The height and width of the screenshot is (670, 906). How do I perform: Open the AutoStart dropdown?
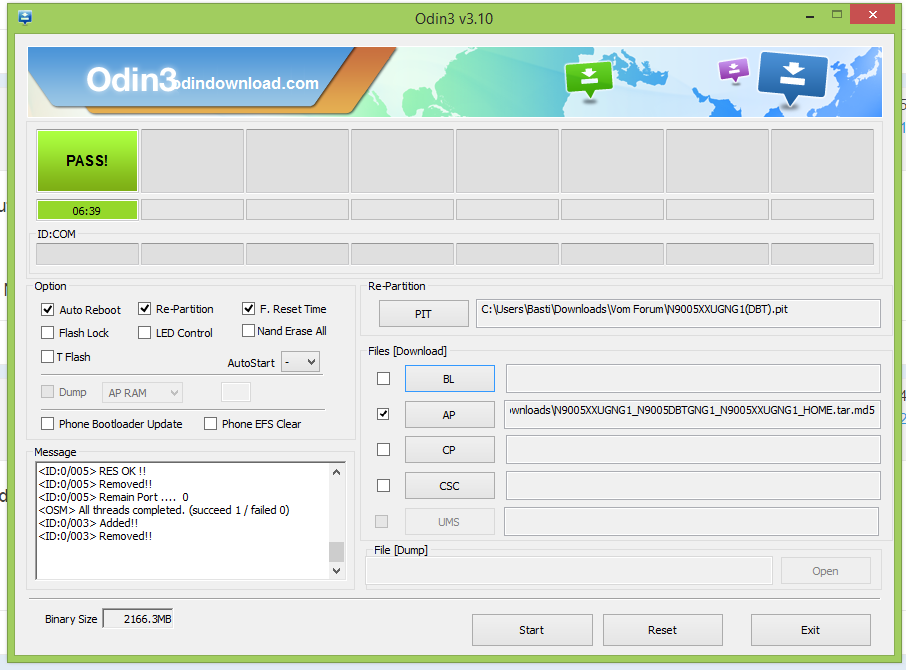coord(300,362)
